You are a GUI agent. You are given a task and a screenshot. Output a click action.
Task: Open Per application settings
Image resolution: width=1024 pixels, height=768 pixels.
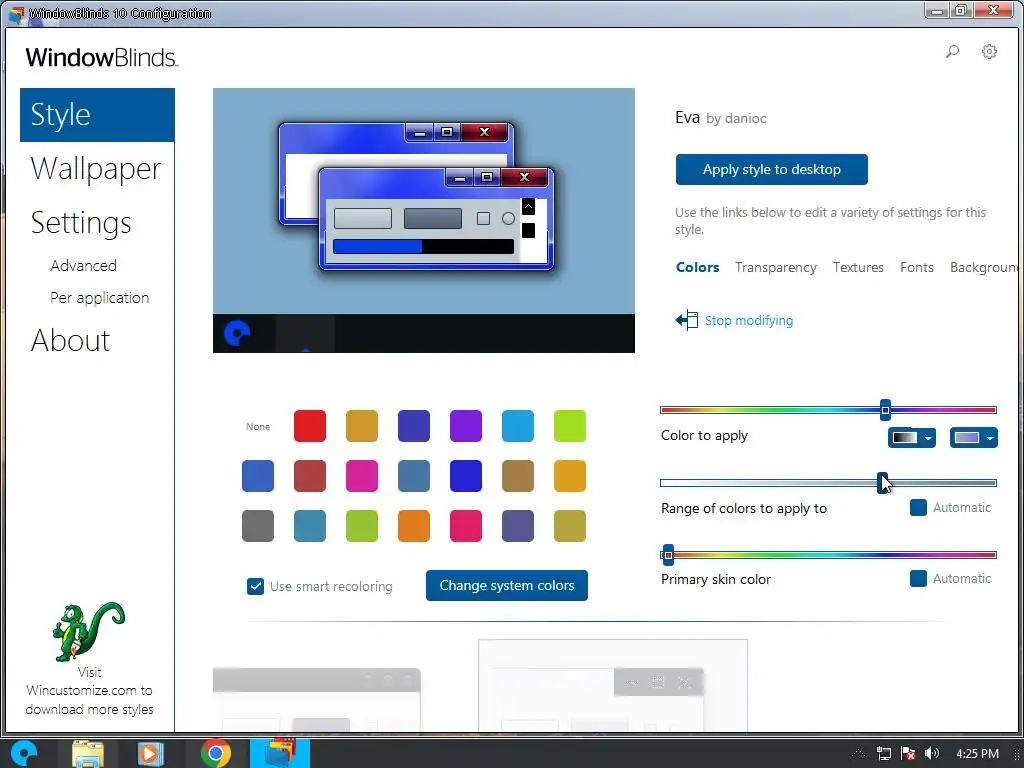tap(99, 298)
